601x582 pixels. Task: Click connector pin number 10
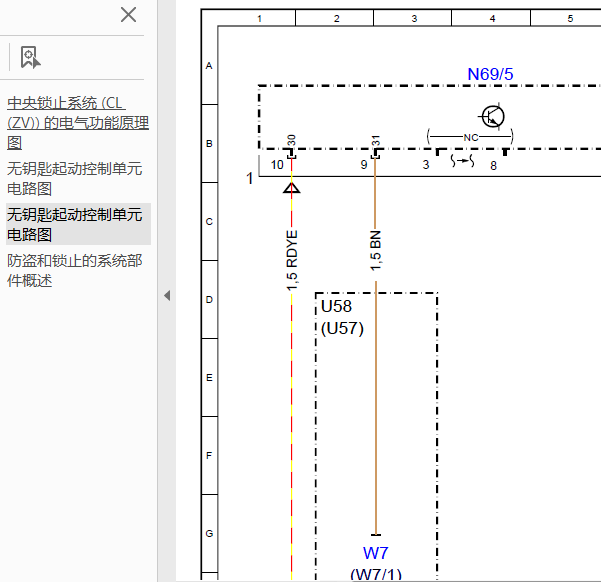[277, 165]
